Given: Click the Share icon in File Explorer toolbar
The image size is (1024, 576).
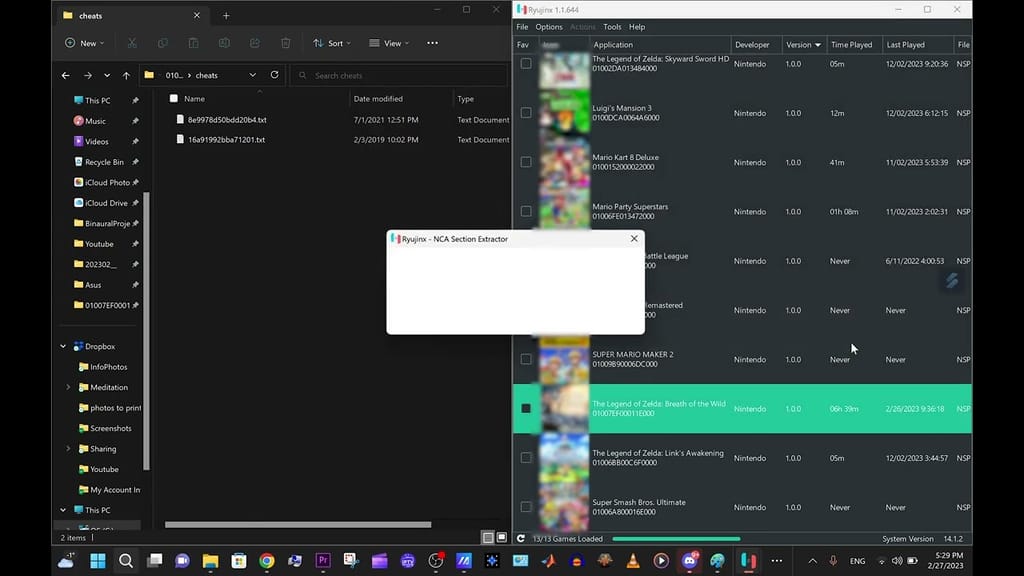Looking at the screenshot, I should tap(255, 43).
